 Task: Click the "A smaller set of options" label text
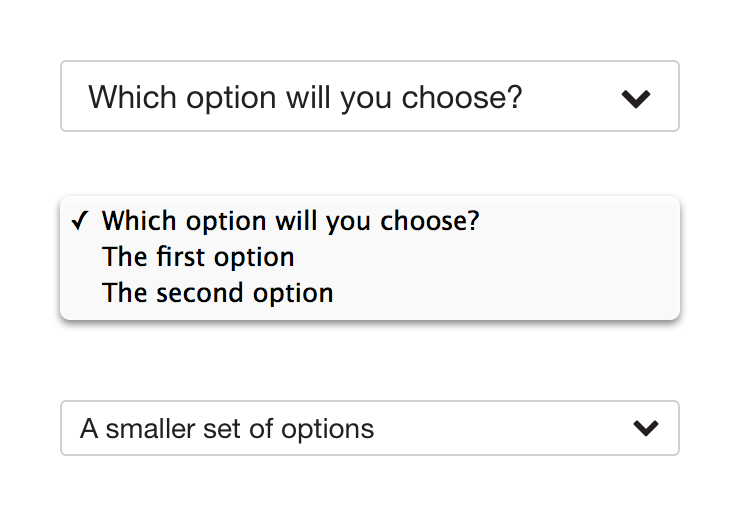(227, 429)
